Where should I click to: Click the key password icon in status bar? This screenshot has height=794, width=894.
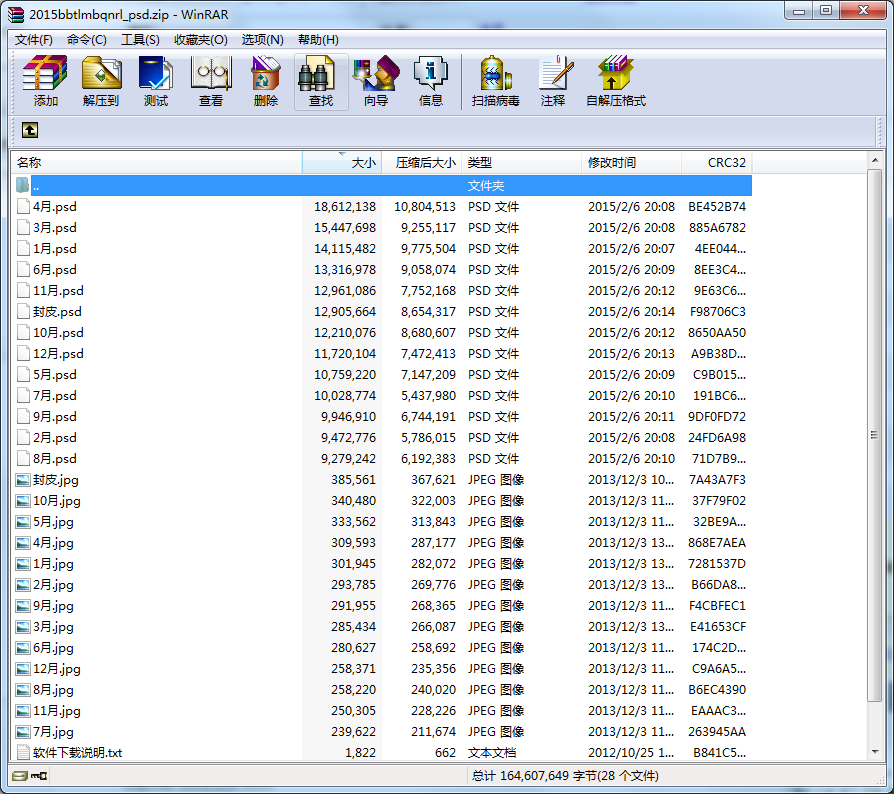(x=39, y=776)
